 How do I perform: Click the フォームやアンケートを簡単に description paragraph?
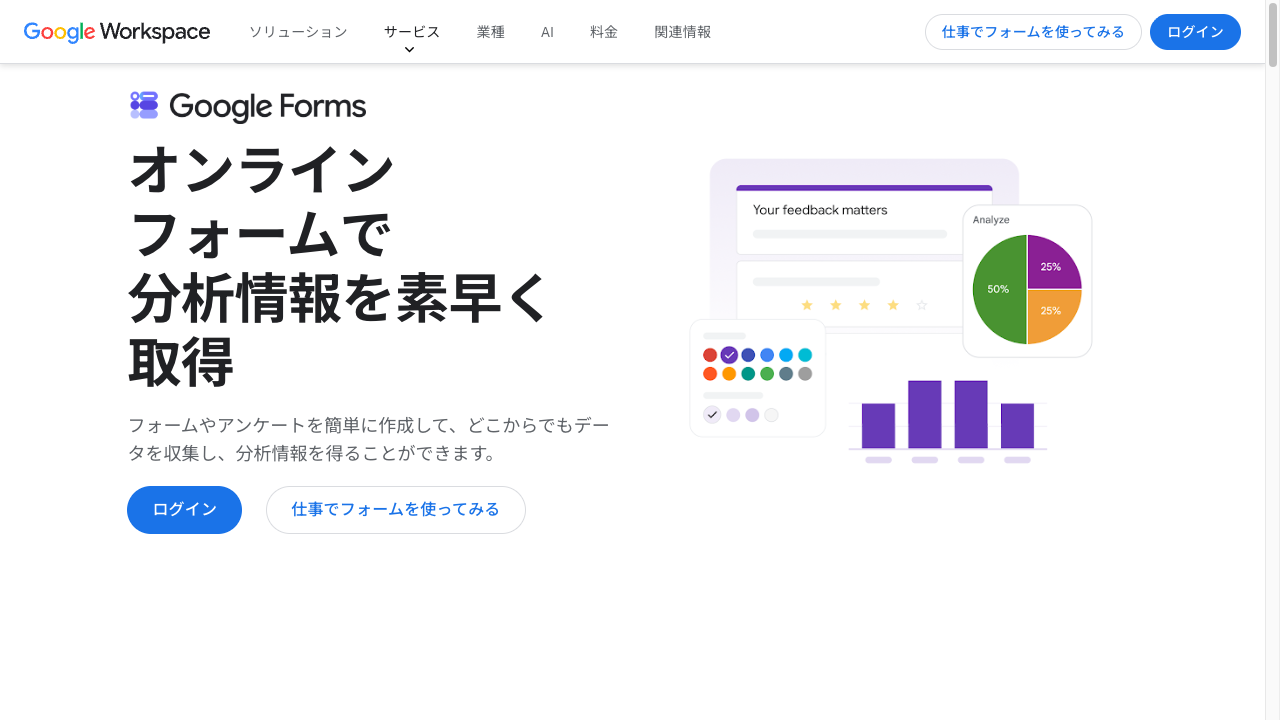point(369,439)
